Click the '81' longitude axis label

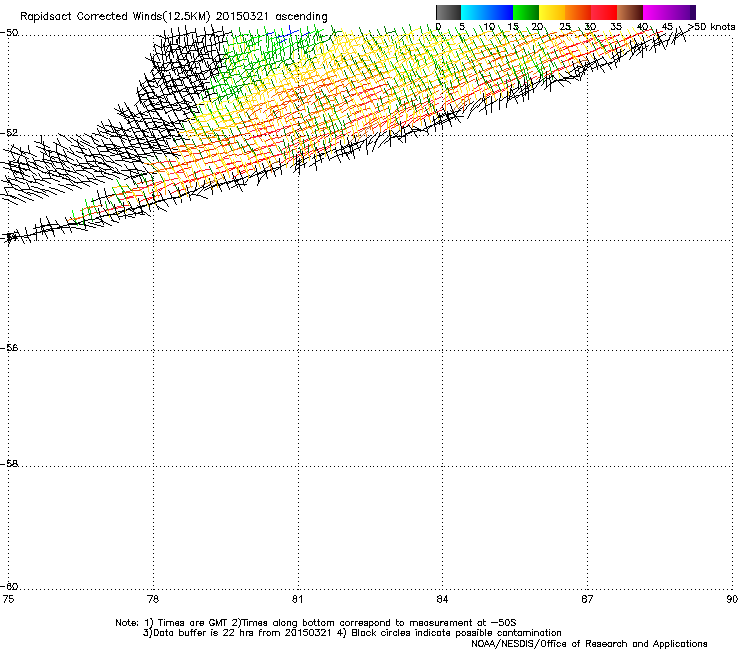point(297,599)
